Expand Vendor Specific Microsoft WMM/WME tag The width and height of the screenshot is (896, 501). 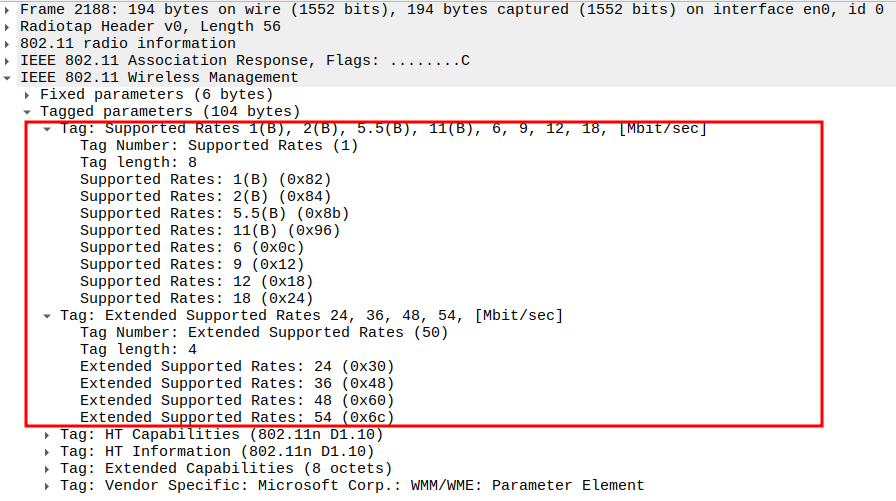point(48,486)
